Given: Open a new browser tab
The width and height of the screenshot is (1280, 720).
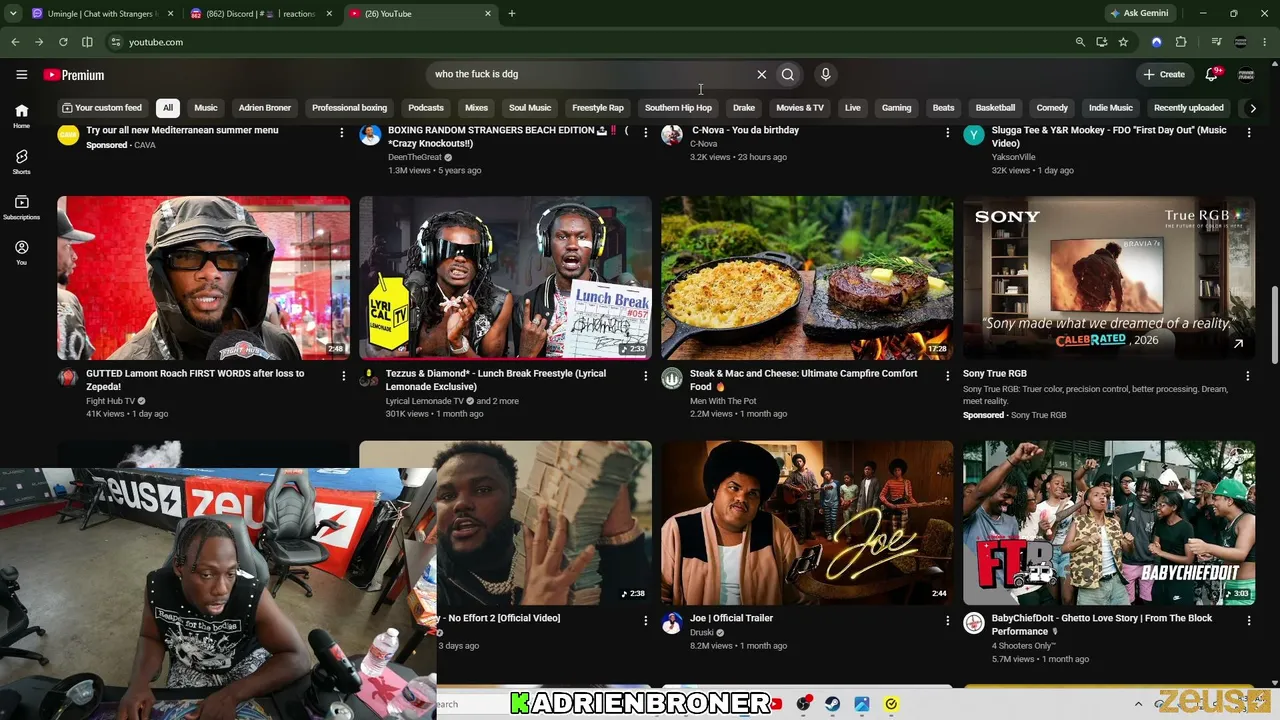Looking at the screenshot, I should coord(512,14).
